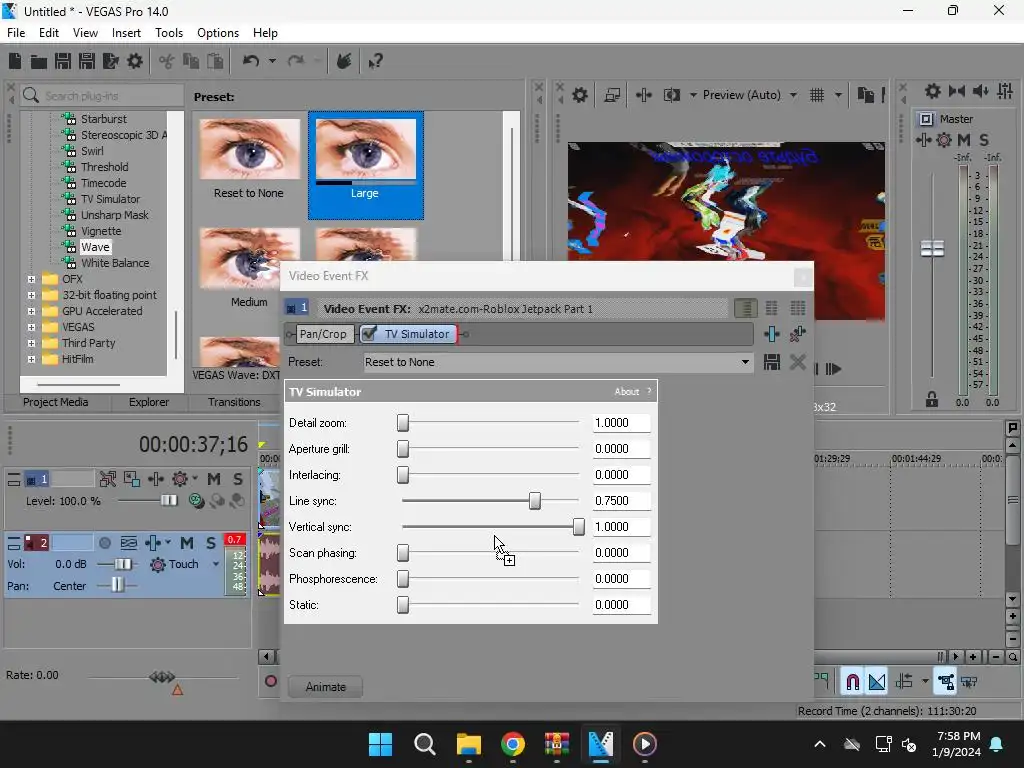Toggle invert phase on audio track 2
This screenshot has width=1024, height=768.
coord(129,543)
